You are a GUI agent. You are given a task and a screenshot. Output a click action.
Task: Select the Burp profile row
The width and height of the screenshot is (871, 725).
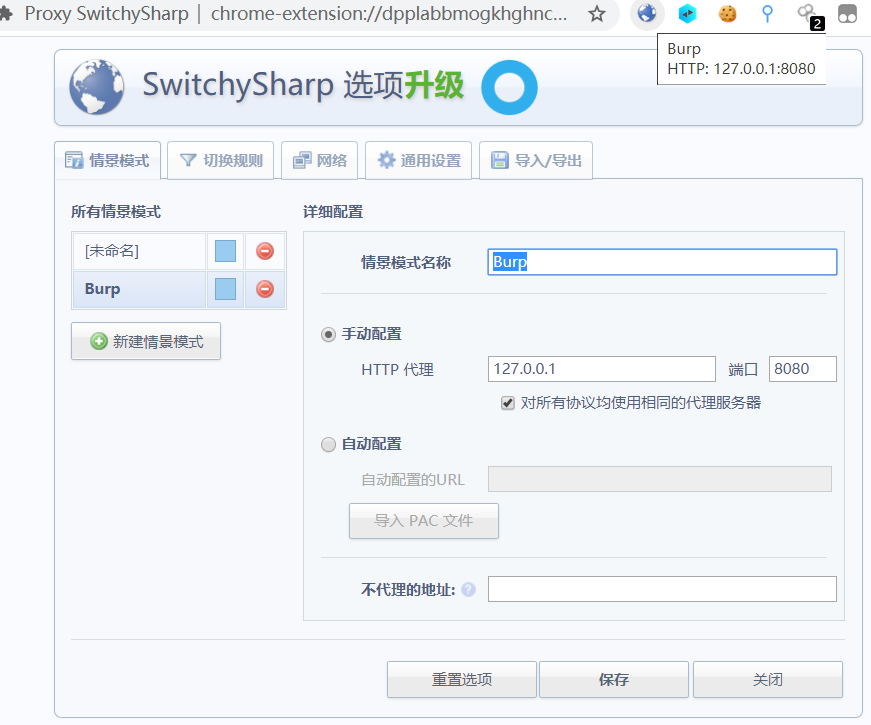coord(139,289)
